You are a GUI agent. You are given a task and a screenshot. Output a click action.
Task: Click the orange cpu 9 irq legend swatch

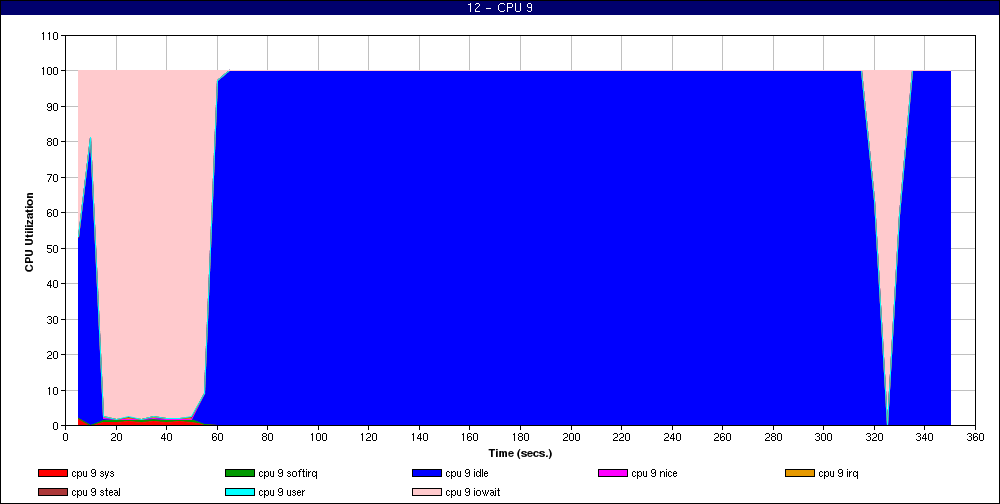point(800,473)
